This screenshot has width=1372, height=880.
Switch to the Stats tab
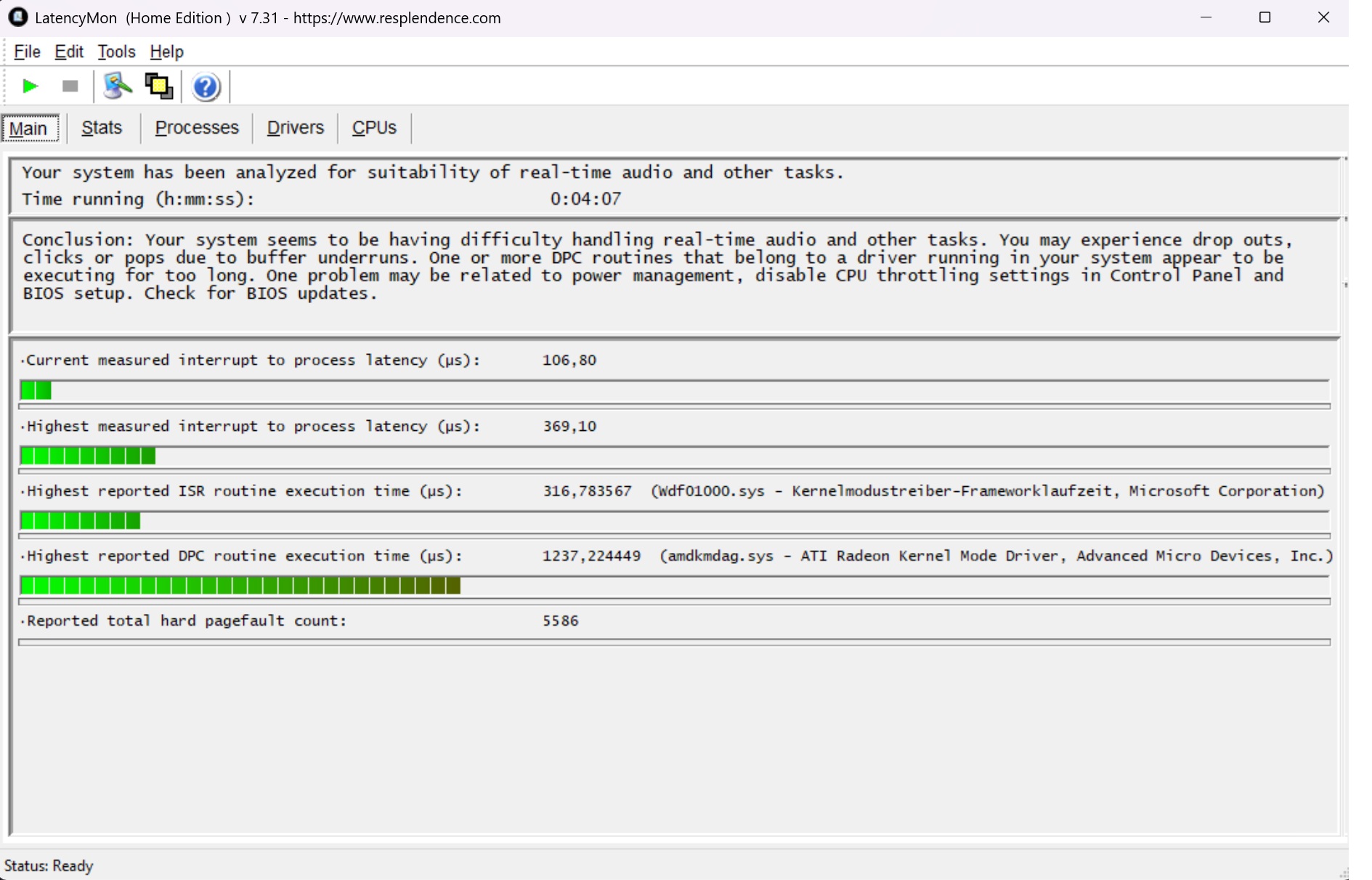pos(102,128)
